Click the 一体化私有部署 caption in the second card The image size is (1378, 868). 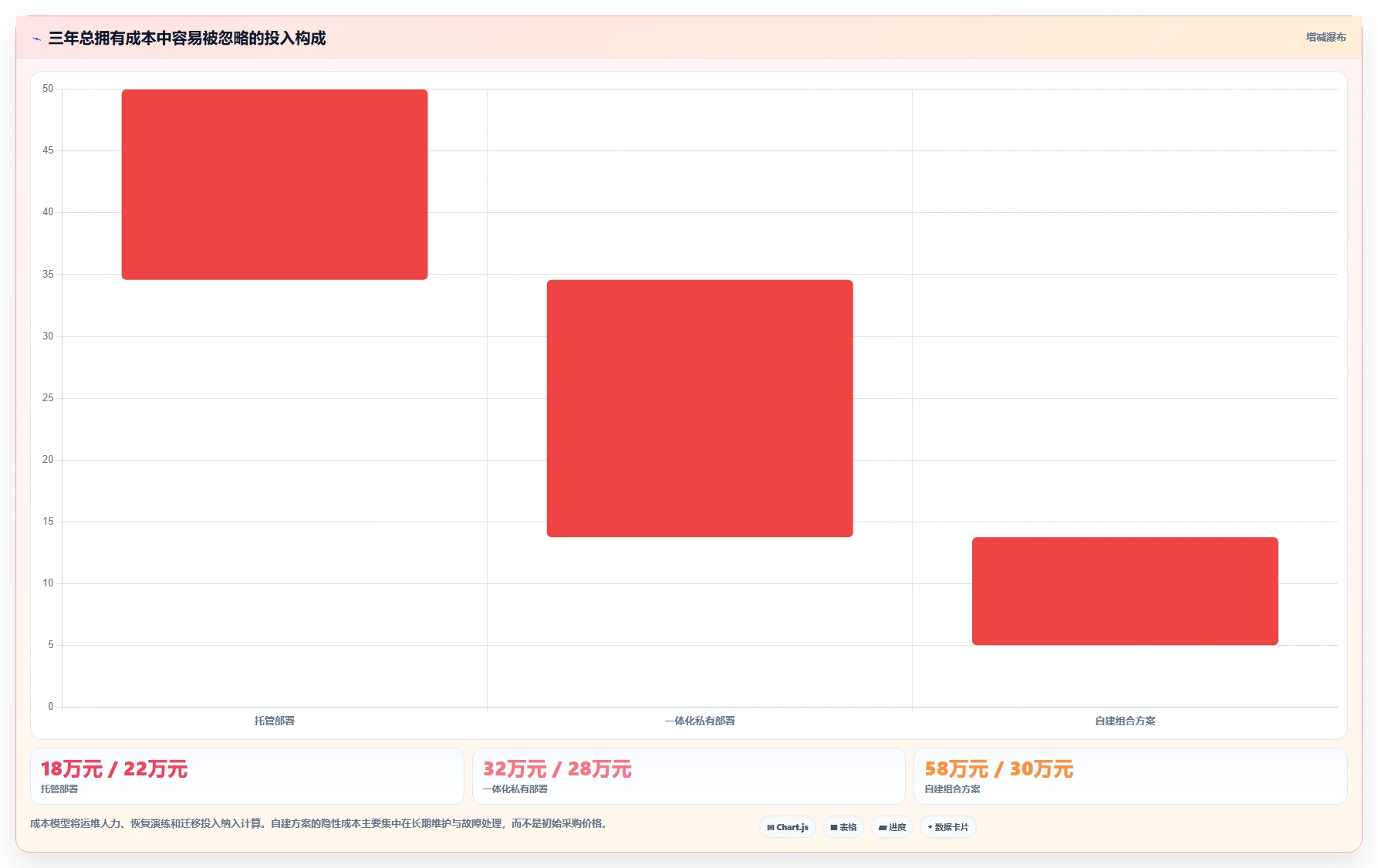tap(515, 789)
